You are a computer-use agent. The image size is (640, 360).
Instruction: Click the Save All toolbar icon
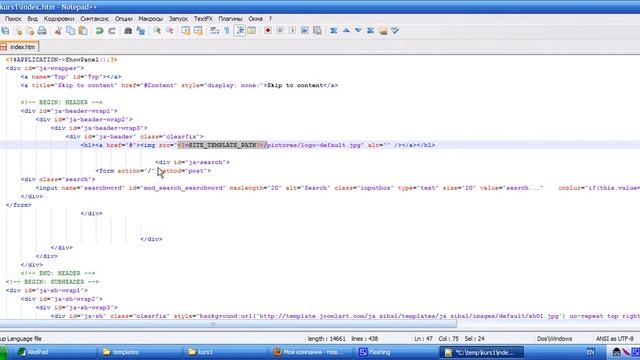point(5,31)
